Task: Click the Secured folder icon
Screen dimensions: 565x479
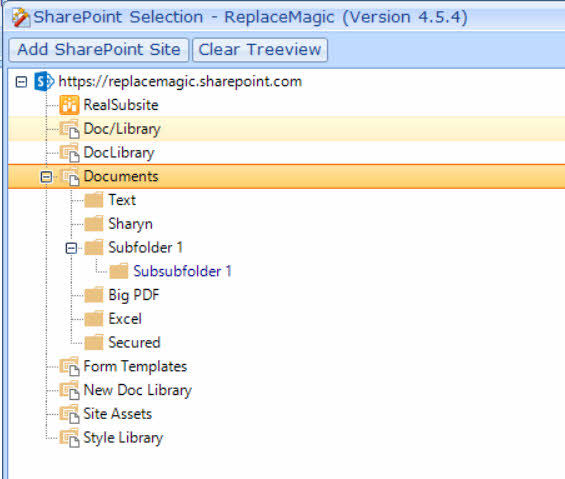Action: [94, 343]
